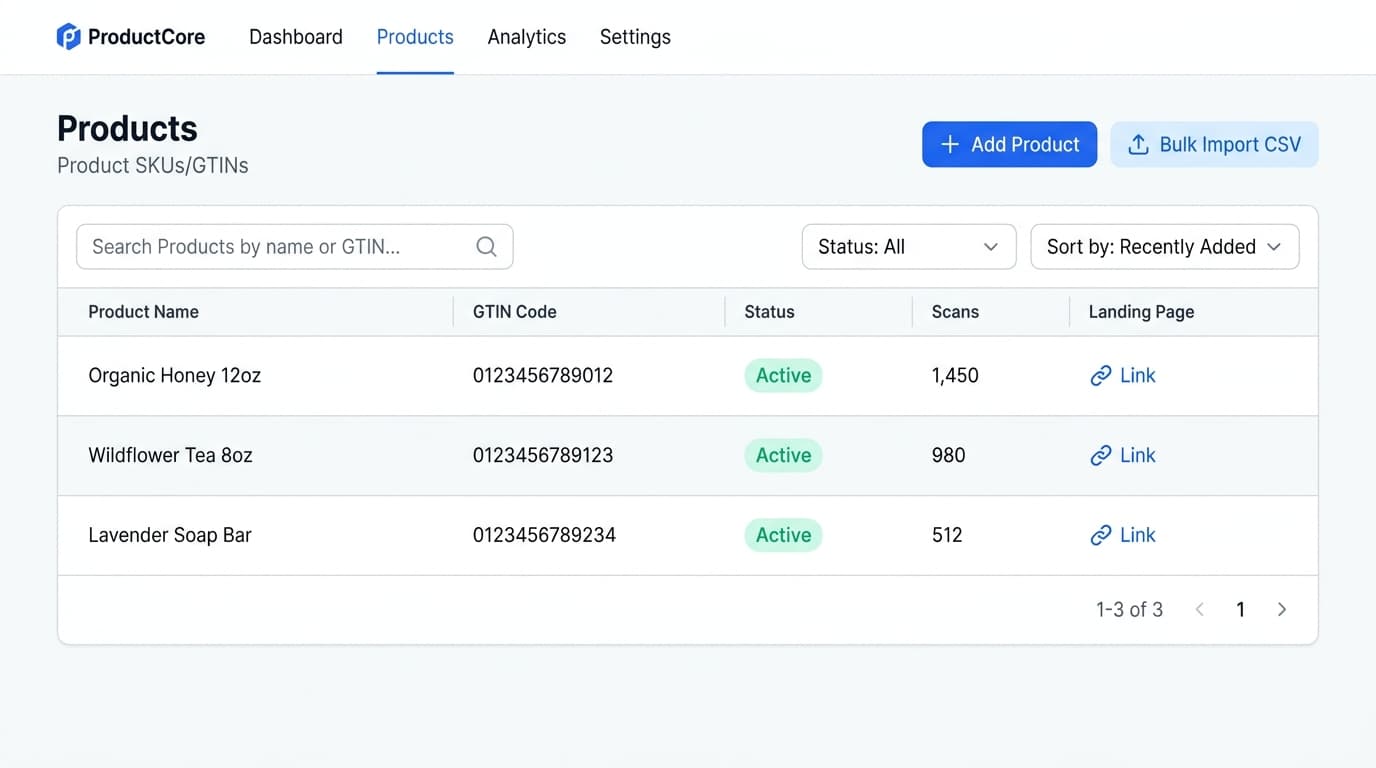Click the Status column header

[x=770, y=312]
